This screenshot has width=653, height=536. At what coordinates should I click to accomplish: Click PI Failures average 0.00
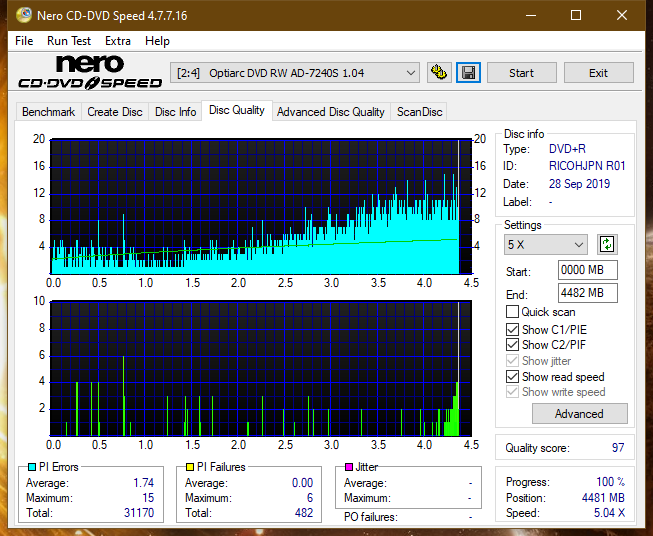tap(302, 483)
